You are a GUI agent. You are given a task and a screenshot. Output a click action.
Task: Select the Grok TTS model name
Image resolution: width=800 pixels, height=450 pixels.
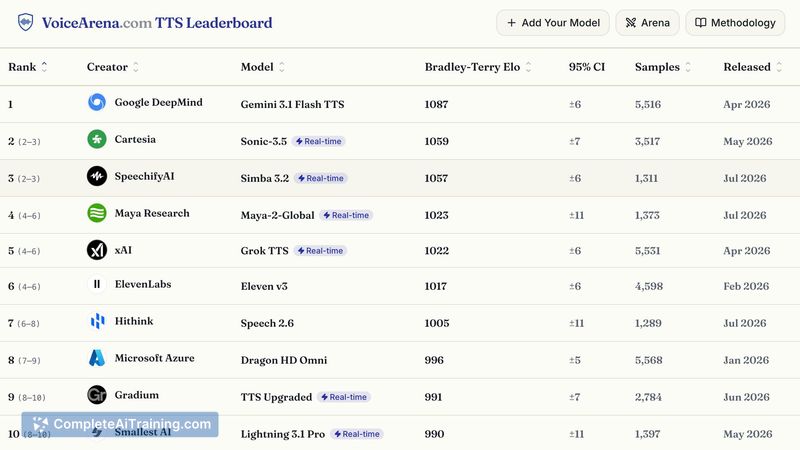click(264, 251)
